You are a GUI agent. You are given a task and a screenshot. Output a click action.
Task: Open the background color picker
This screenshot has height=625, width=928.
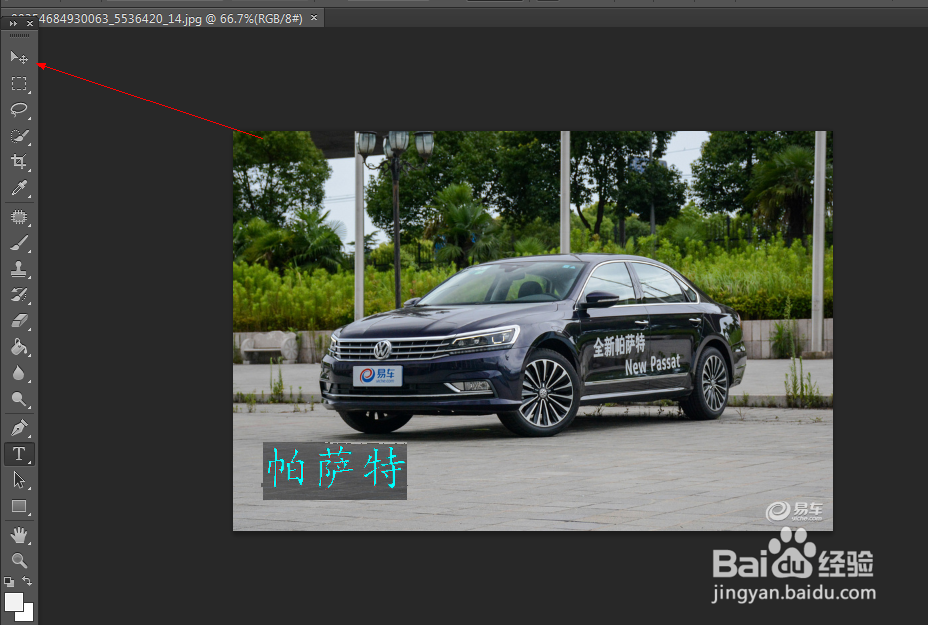29,616
